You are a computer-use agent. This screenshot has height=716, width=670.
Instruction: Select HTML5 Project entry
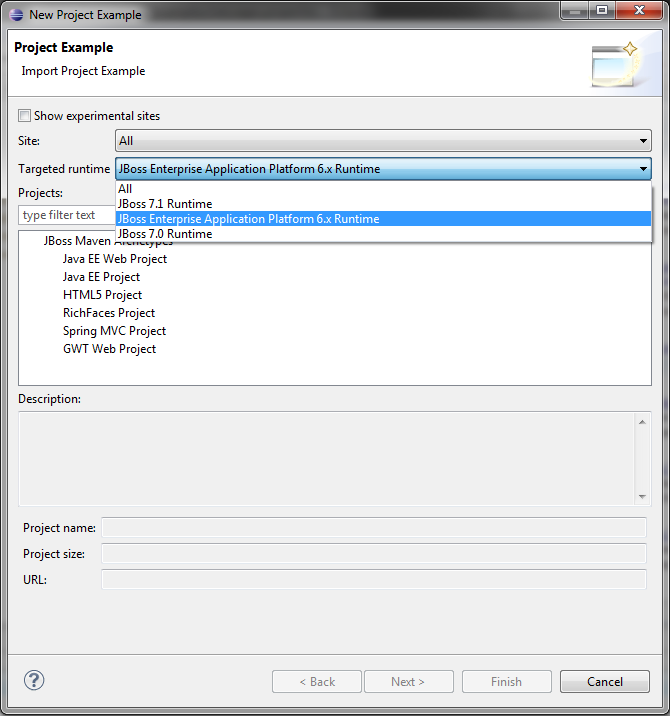coord(102,295)
